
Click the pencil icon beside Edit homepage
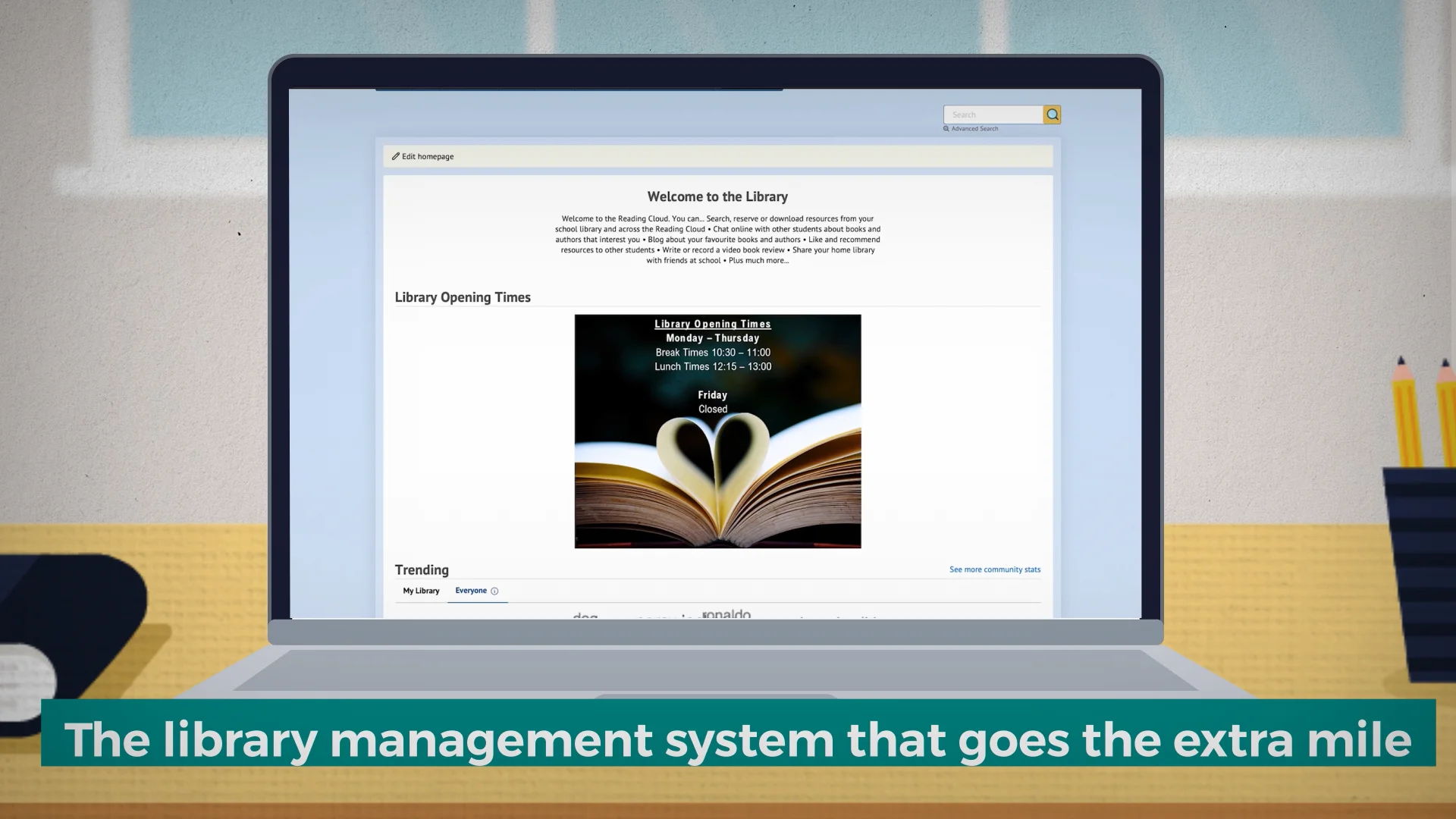[395, 156]
